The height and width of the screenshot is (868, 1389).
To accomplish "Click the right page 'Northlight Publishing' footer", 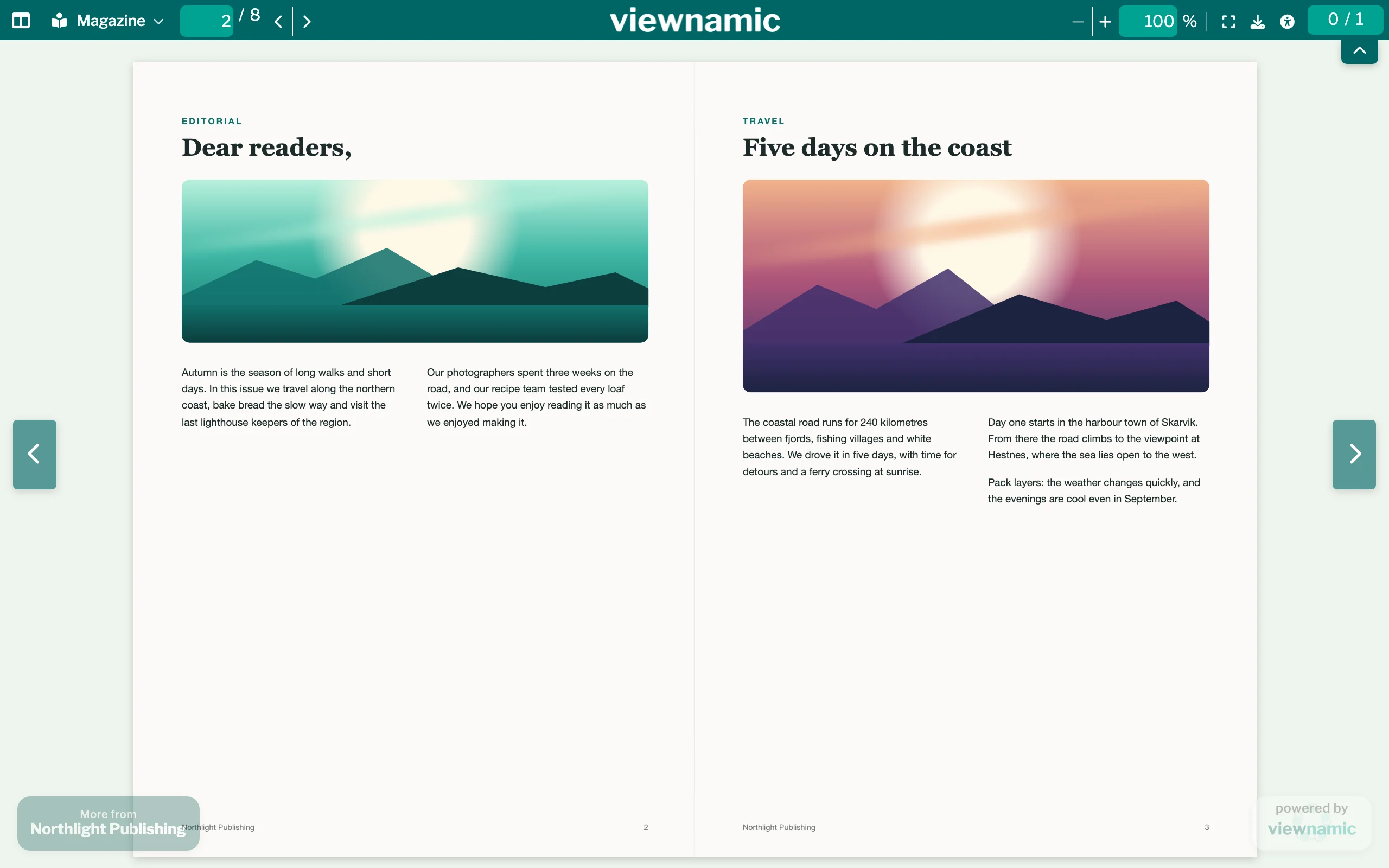I will tap(779, 827).
